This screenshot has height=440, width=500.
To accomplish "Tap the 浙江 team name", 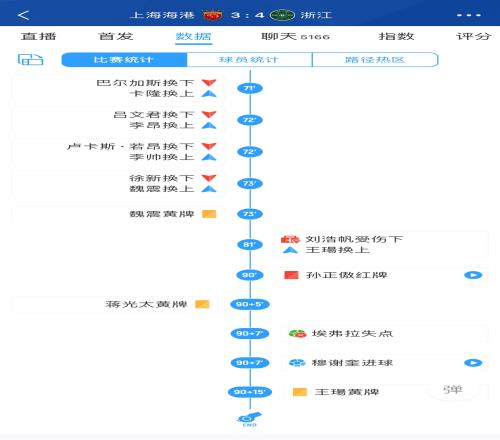I will (x=316, y=15).
